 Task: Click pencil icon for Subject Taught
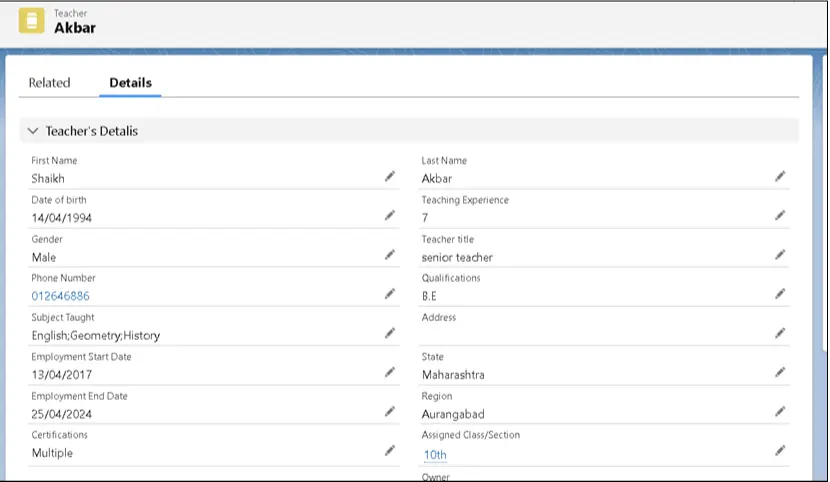click(x=390, y=333)
